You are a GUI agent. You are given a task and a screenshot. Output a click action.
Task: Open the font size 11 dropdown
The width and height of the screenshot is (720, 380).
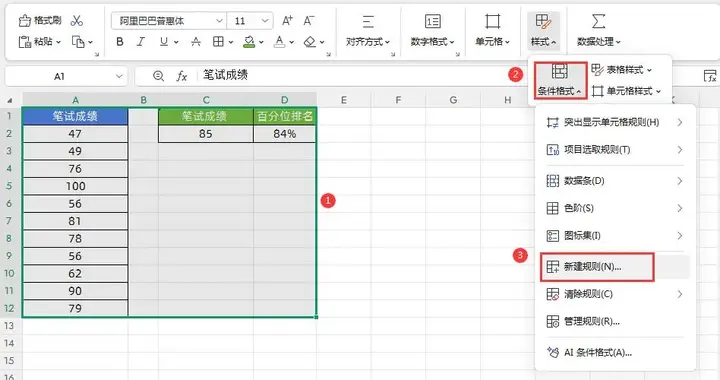pos(264,21)
